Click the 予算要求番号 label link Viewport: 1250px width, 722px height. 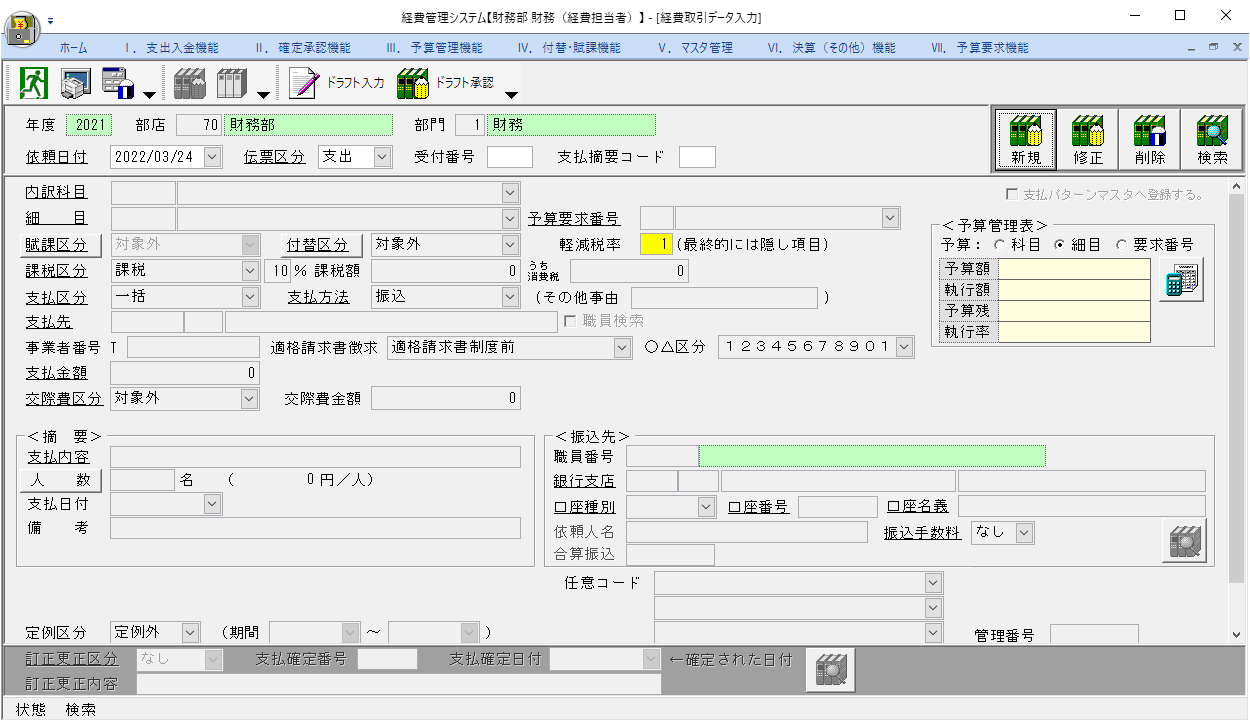574,219
